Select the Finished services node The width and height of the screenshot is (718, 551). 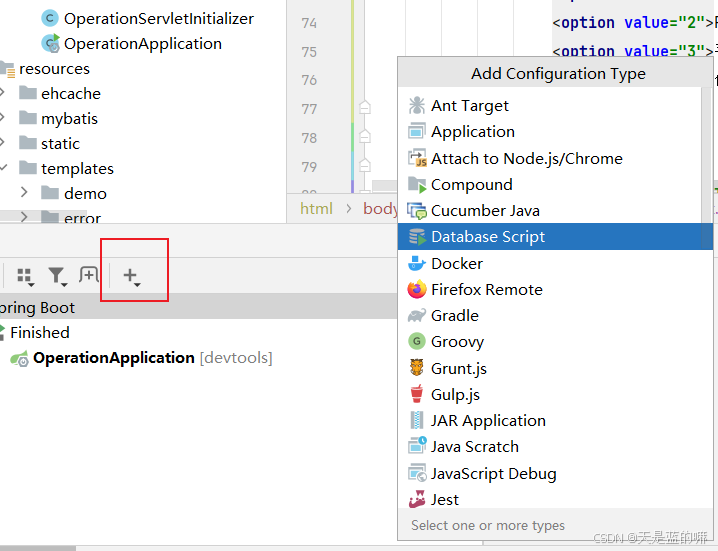click(x=40, y=333)
